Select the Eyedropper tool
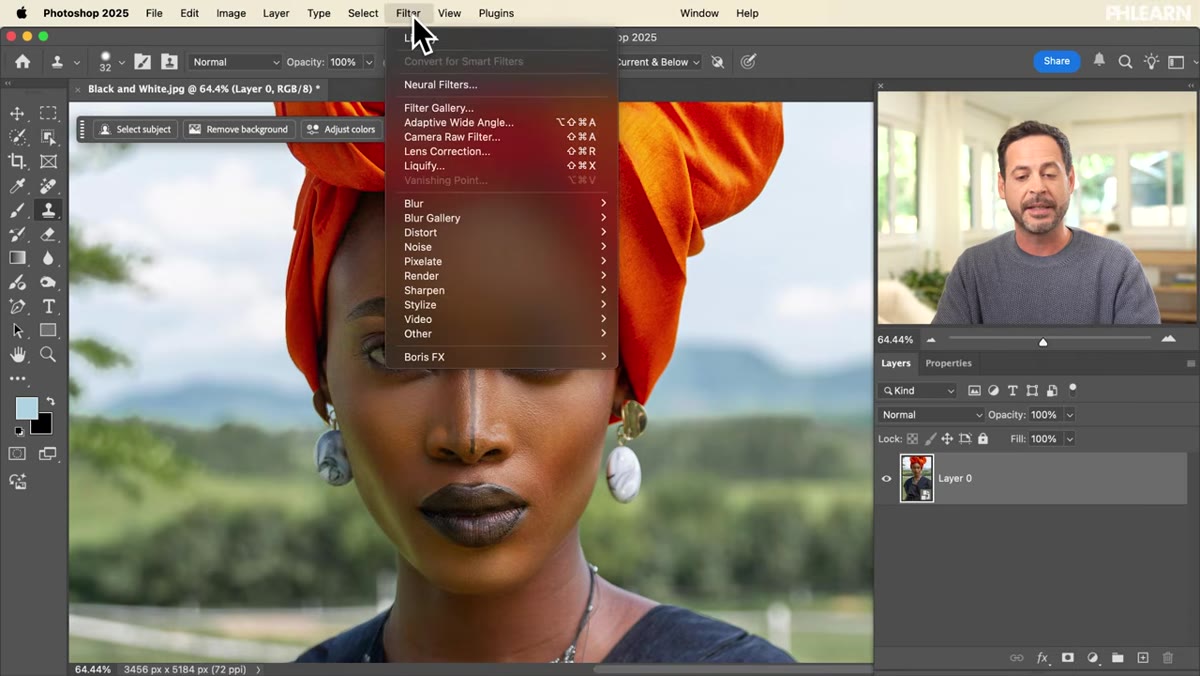This screenshot has height=676, width=1200. (x=17, y=186)
